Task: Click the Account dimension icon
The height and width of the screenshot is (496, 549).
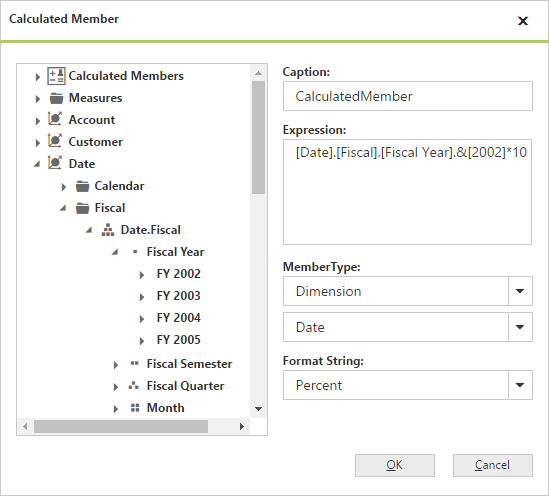Action: [55, 119]
